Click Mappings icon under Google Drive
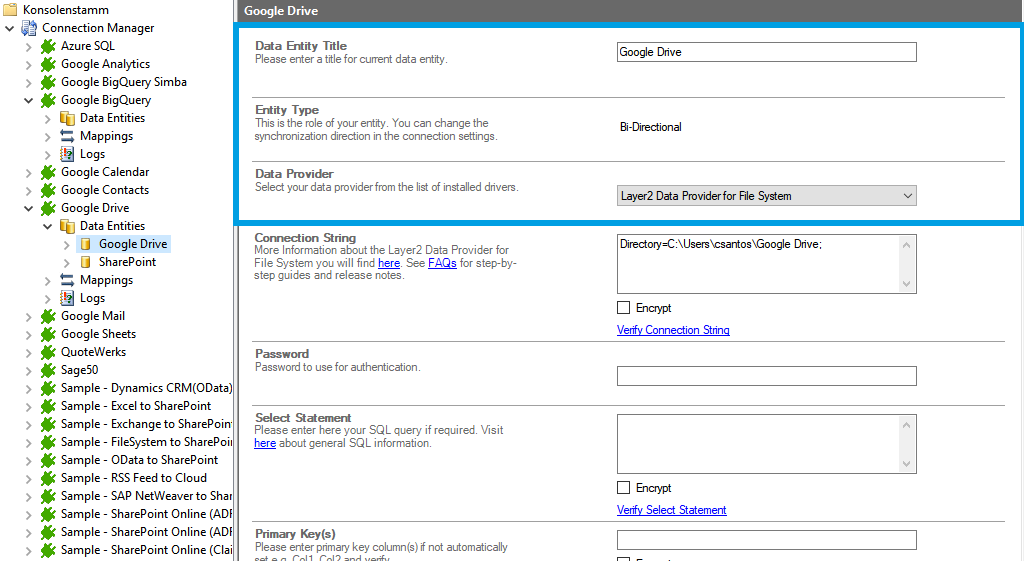Image resolution: width=1024 pixels, height=561 pixels. click(x=67, y=280)
